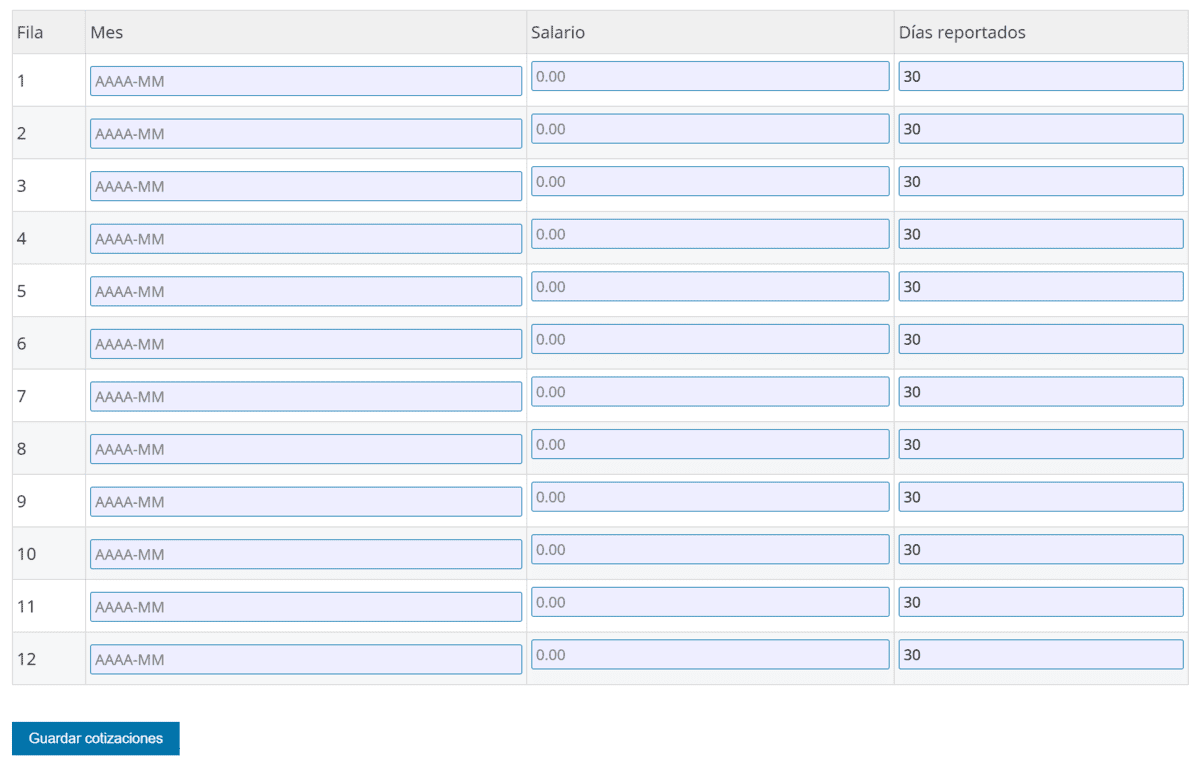Screen dimensions: 1200x761
Task: Select the Salario field in row 4
Action: click(709, 234)
